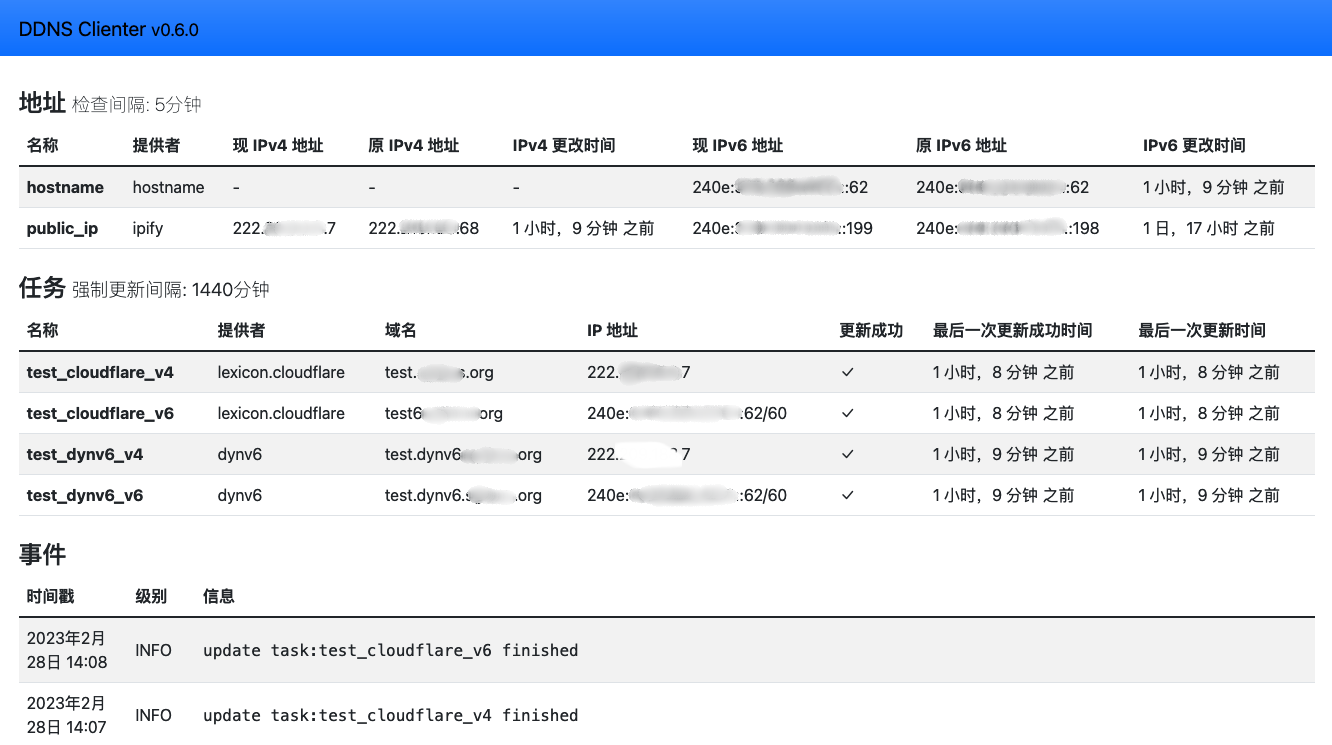1332x745 pixels.
Task: Click checkmark icon in test_dynv6_v6 row
Action: [848, 495]
